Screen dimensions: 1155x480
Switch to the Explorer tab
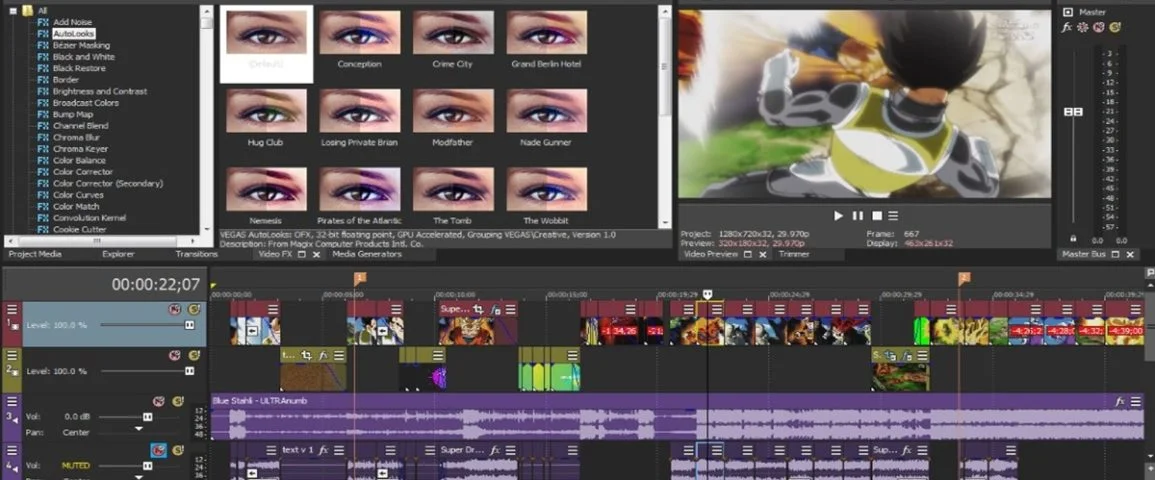click(x=118, y=254)
